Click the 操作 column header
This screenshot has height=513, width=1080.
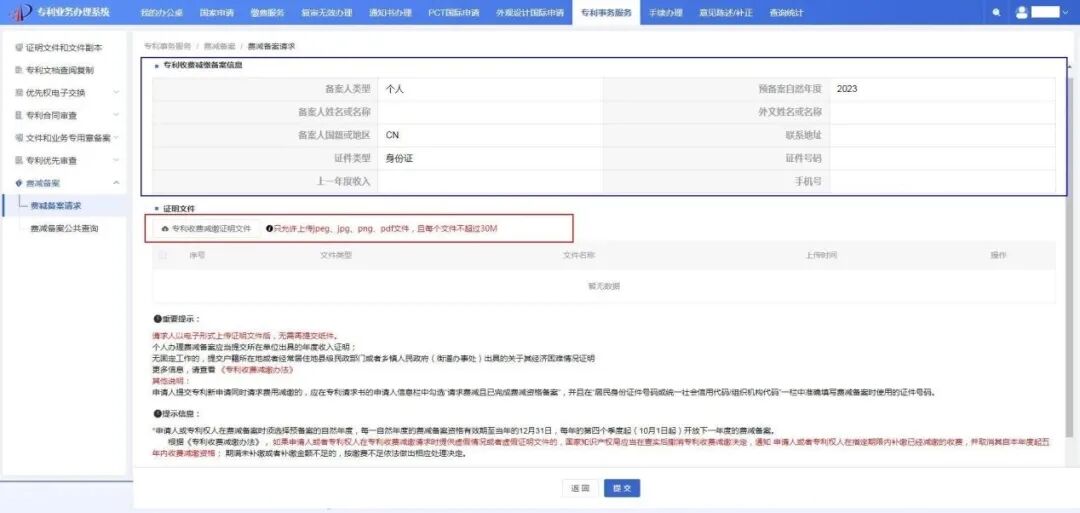pos(999,255)
